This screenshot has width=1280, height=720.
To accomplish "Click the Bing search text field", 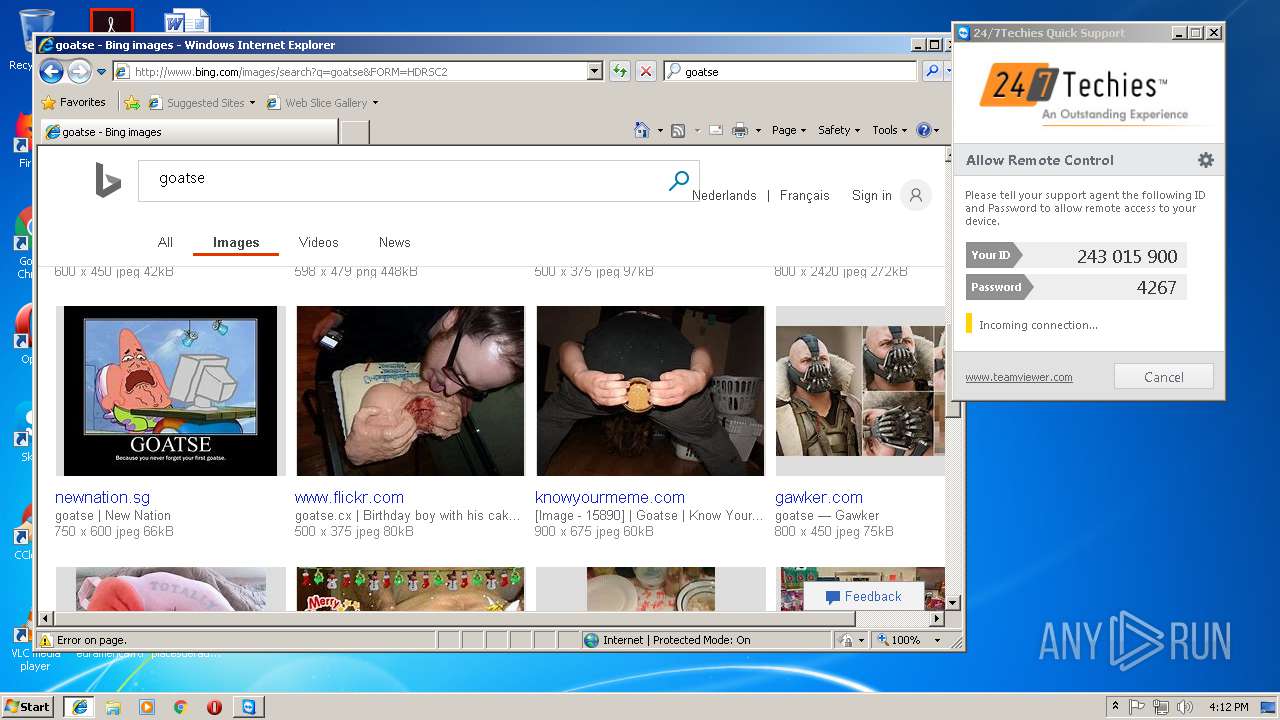I will point(400,180).
